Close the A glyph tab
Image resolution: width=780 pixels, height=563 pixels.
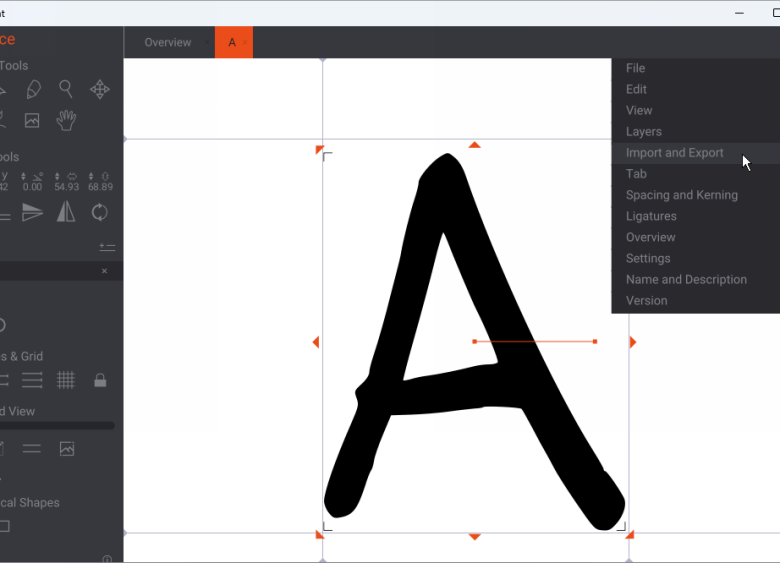(245, 43)
